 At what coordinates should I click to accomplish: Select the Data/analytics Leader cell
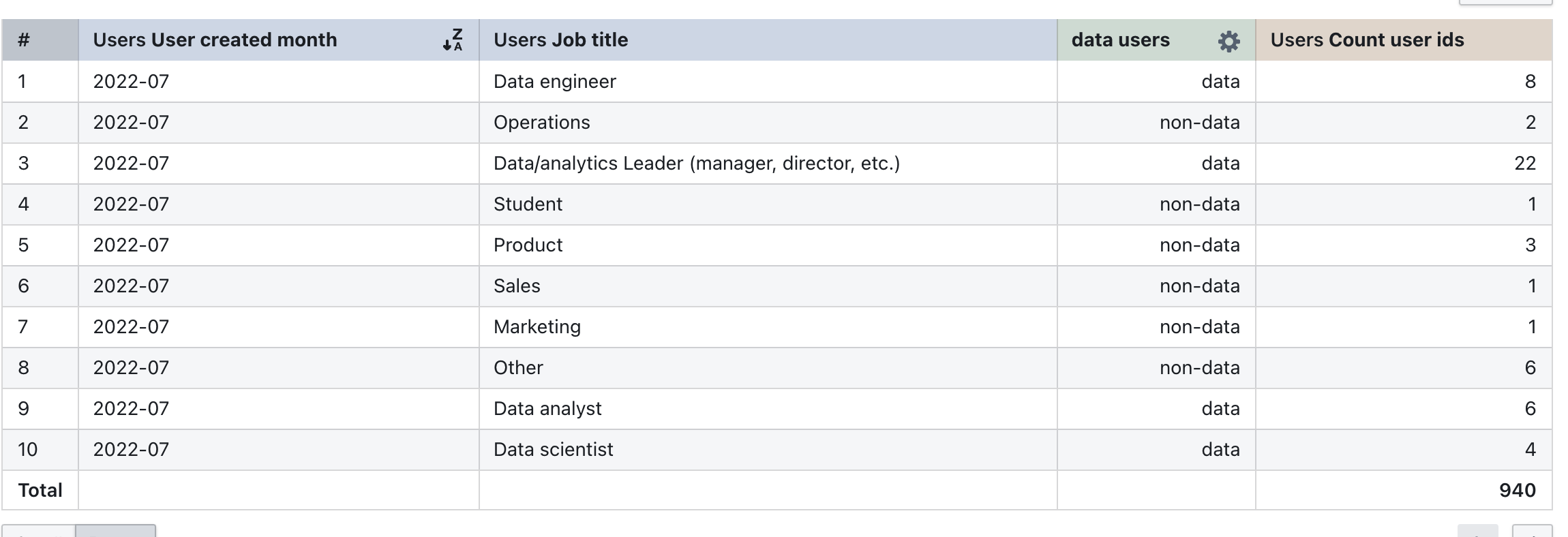(696, 164)
